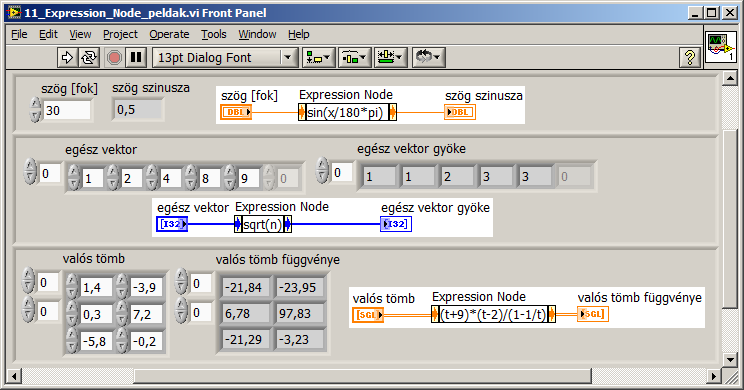Image resolution: width=744 pixels, height=390 pixels.
Task: Click the valós tömb element 7,2
Action: (147, 314)
